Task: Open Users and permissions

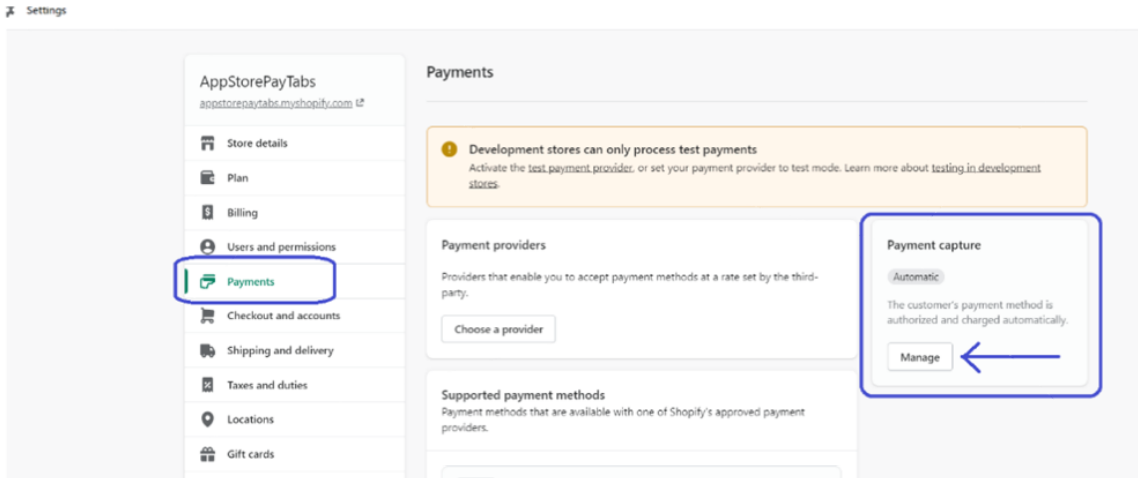Action: click(x=295, y=247)
